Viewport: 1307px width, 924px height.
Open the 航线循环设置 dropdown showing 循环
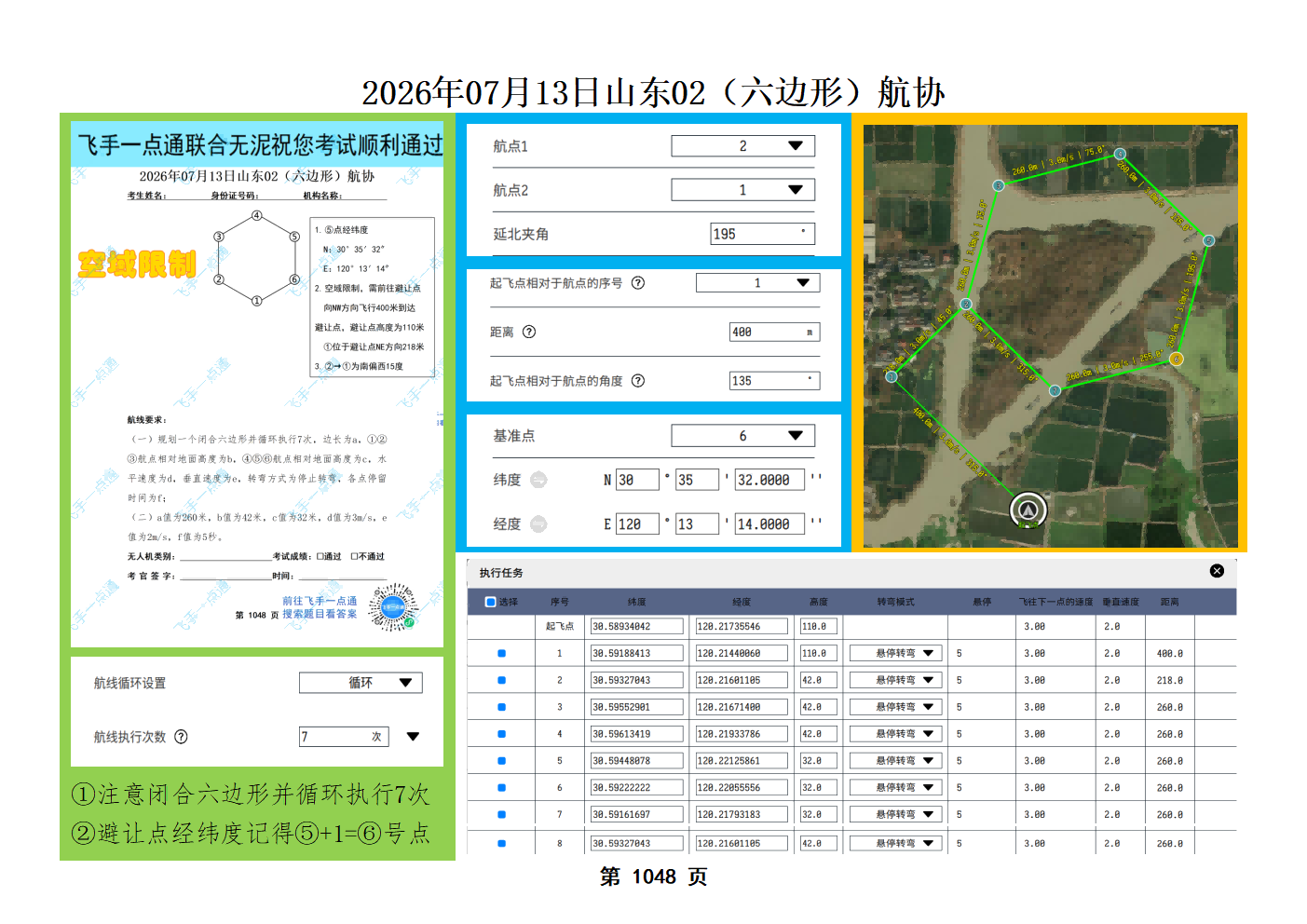click(x=361, y=683)
